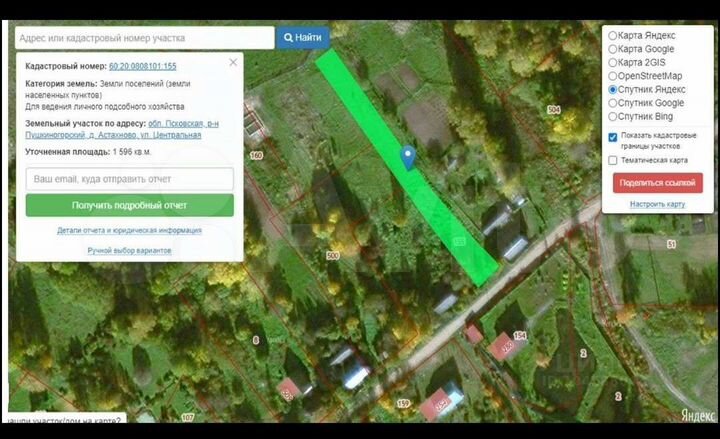Screen dimensions: 720x439
Task: Click the email field for the report
Action: pos(130,179)
